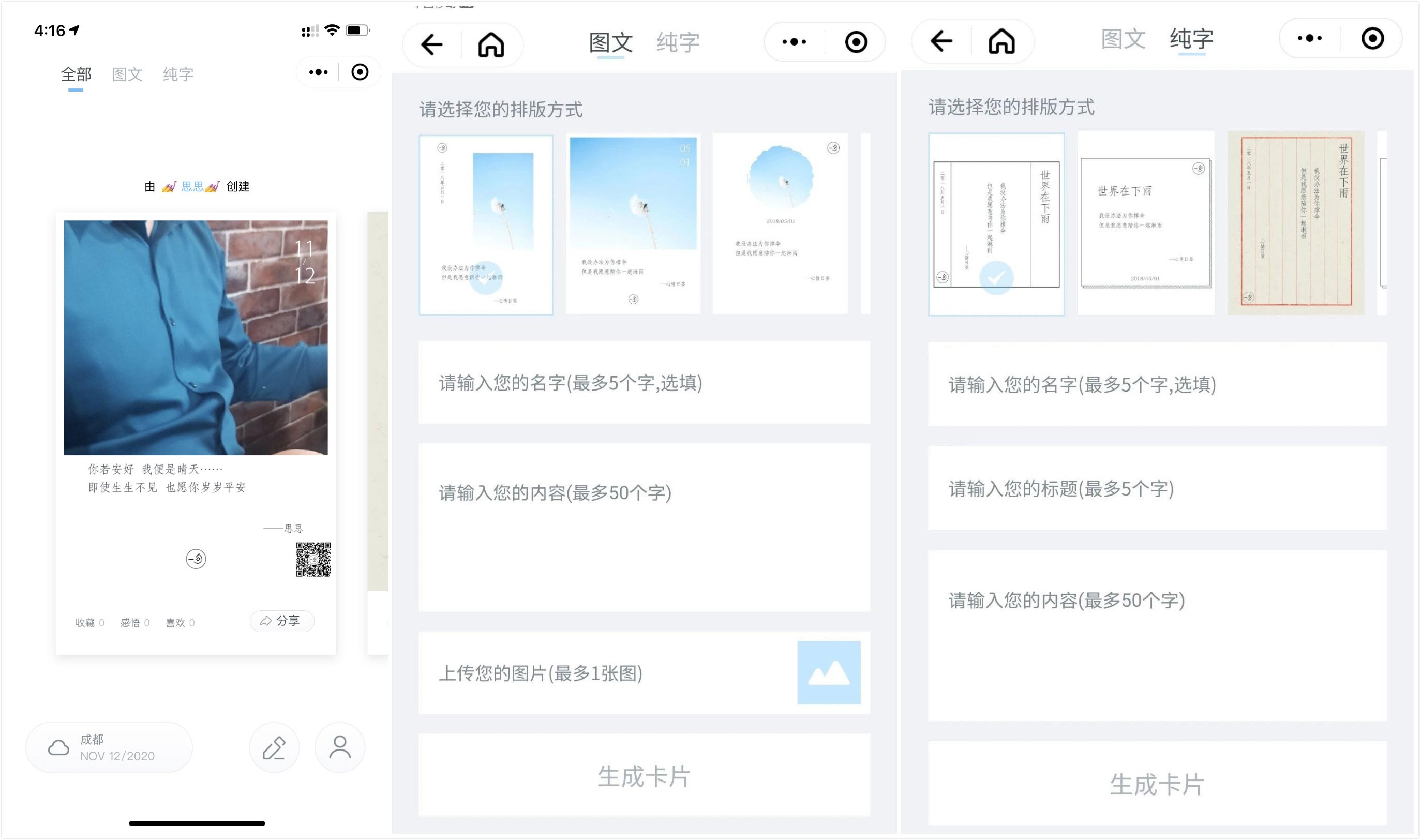
Task: Click 生成卡片 in the 纯字 screen
Action: pyautogui.click(x=1157, y=784)
